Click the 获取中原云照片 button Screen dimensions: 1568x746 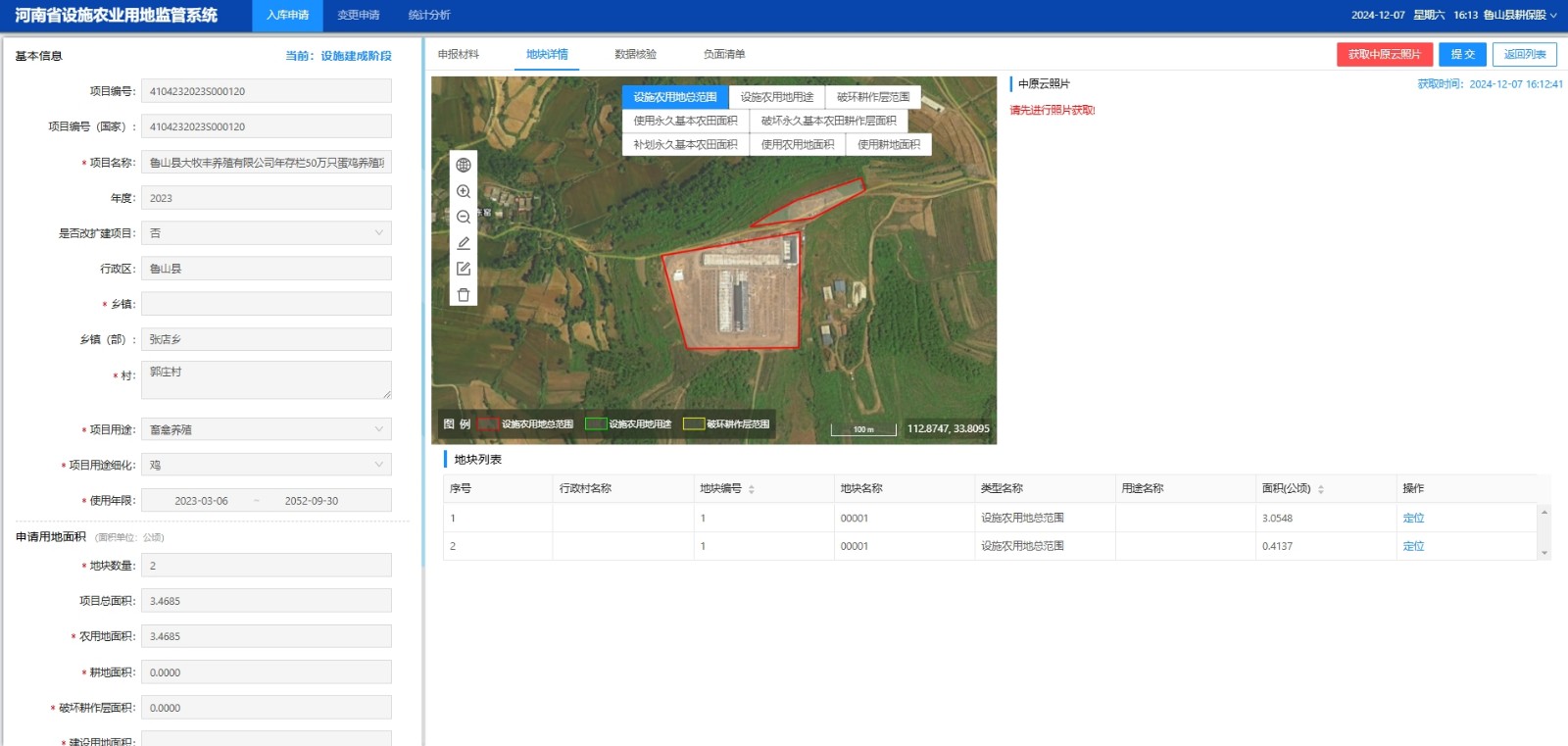[1385, 55]
